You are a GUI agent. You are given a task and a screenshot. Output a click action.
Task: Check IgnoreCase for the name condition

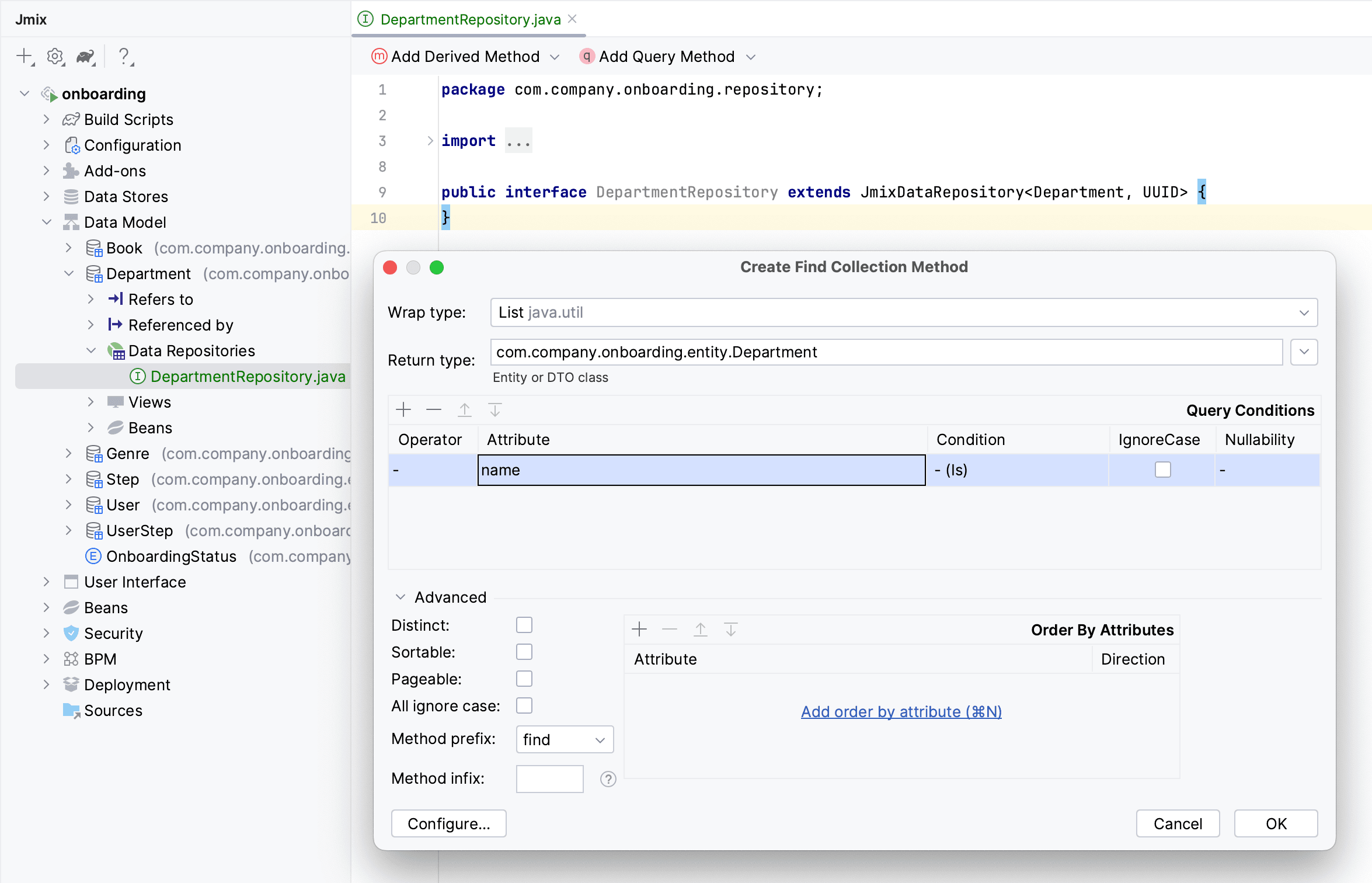click(1162, 470)
